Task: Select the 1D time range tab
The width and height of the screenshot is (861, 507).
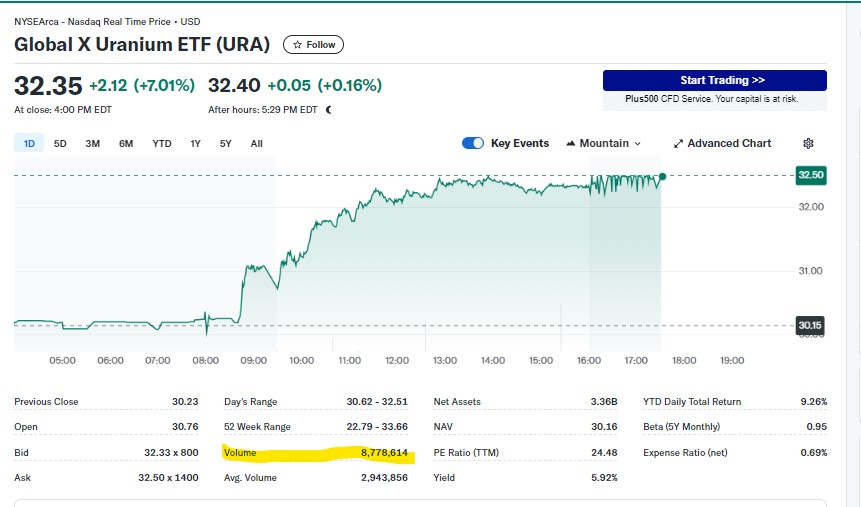Action: tap(29, 143)
